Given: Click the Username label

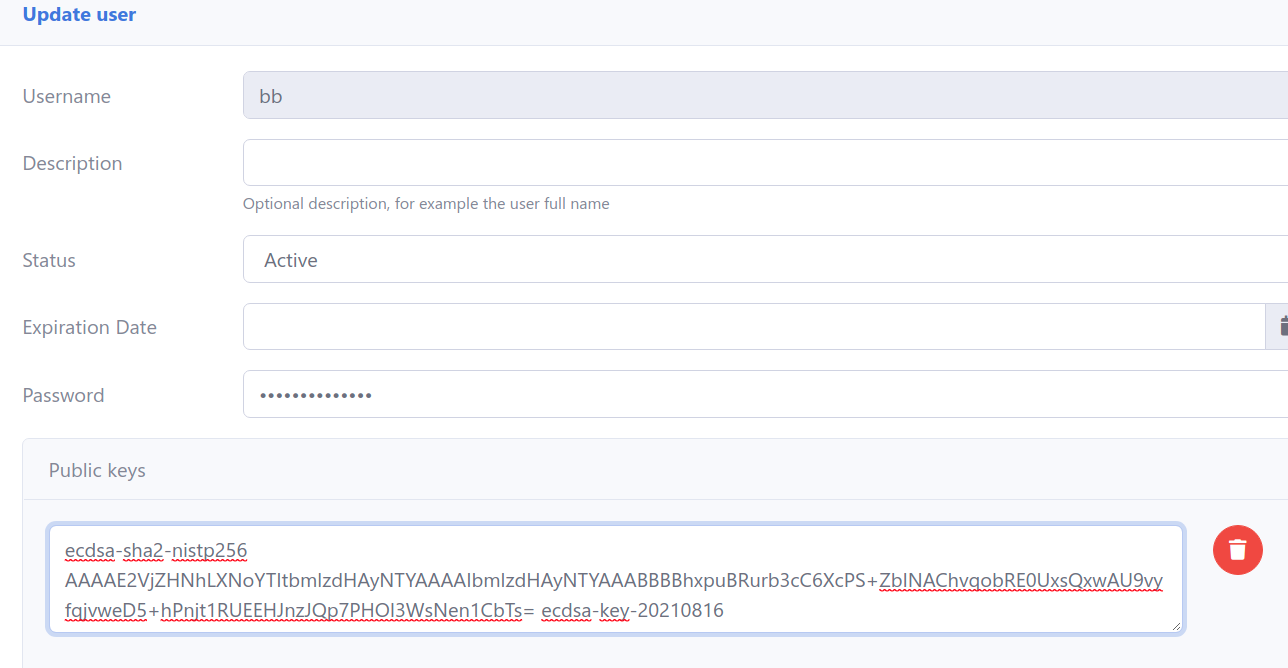Looking at the screenshot, I should click(x=66, y=96).
